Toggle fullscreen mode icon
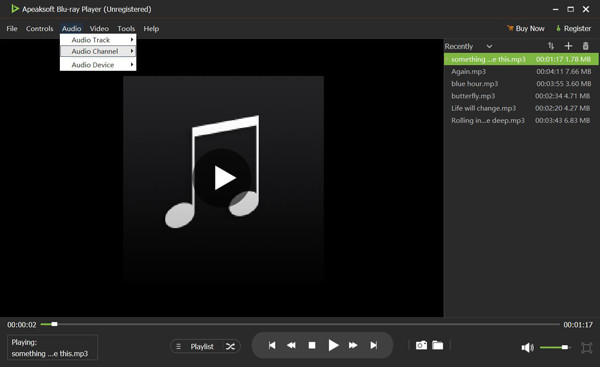Image resolution: width=600 pixels, height=367 pixels. point(586,347)
